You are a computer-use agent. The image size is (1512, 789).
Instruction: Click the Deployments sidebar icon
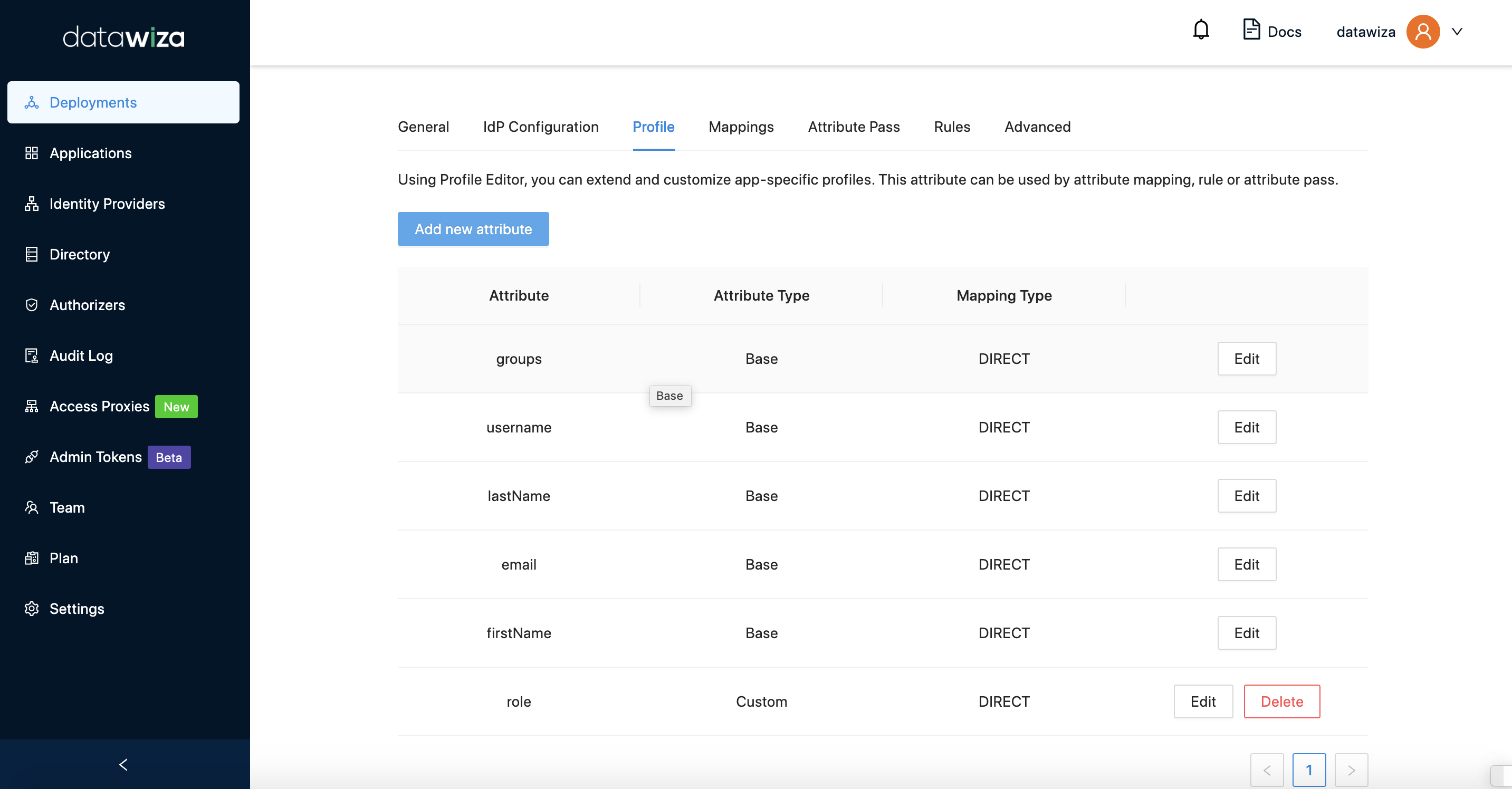coord(33,102)
